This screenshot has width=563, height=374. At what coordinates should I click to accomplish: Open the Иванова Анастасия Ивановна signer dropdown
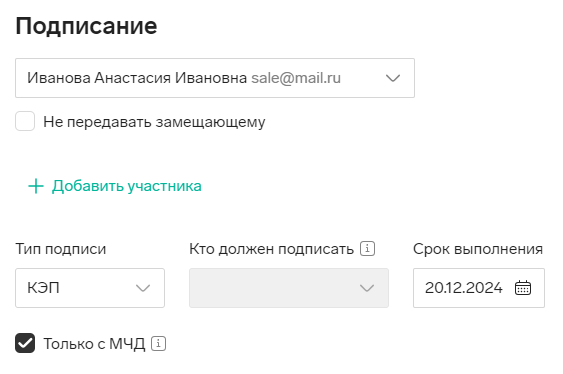pyautogui.click(x=215, y=78)
